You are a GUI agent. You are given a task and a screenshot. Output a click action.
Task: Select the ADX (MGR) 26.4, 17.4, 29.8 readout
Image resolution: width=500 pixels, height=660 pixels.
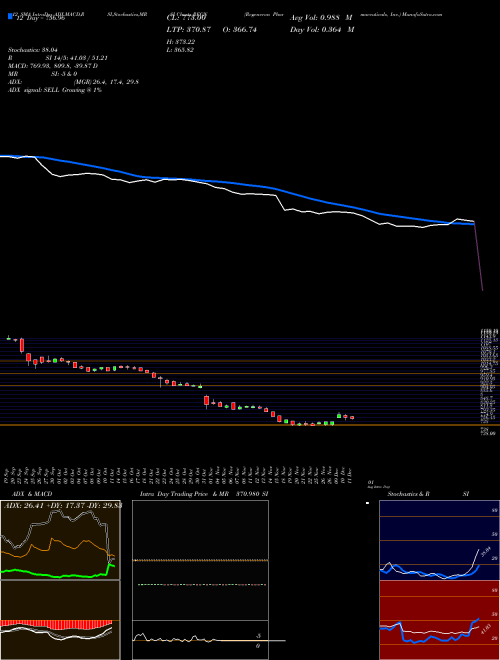(x=74, y=82)
